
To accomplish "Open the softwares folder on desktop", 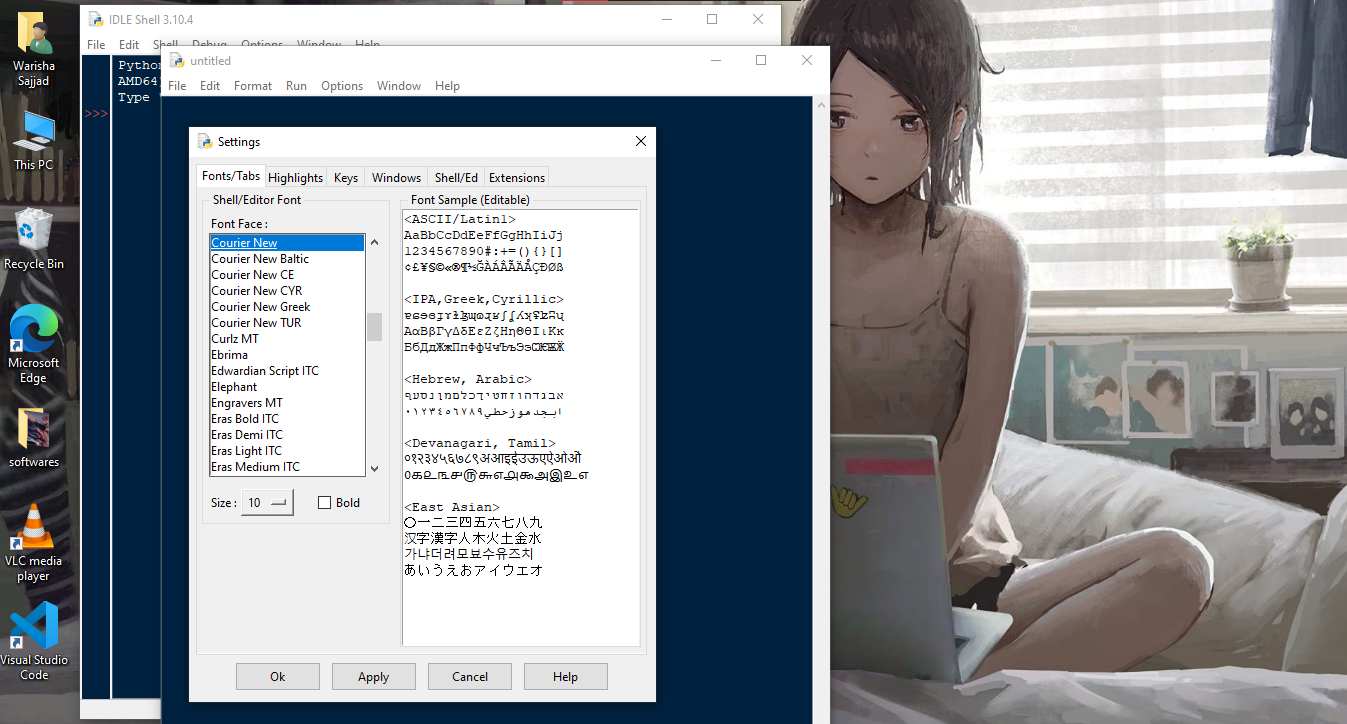I will (x=34, y=438).
